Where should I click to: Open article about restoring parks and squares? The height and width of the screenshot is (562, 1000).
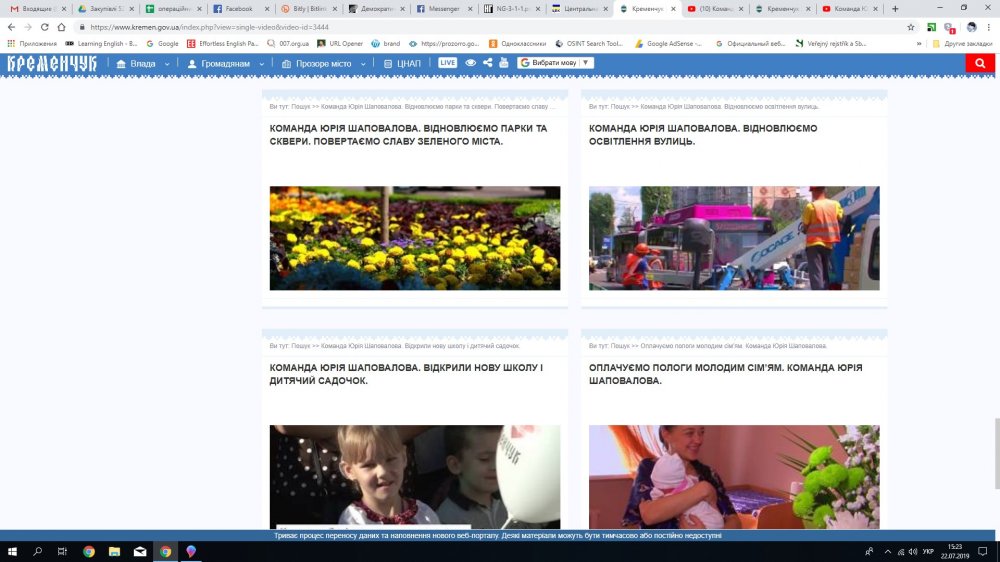pos(408,135)
